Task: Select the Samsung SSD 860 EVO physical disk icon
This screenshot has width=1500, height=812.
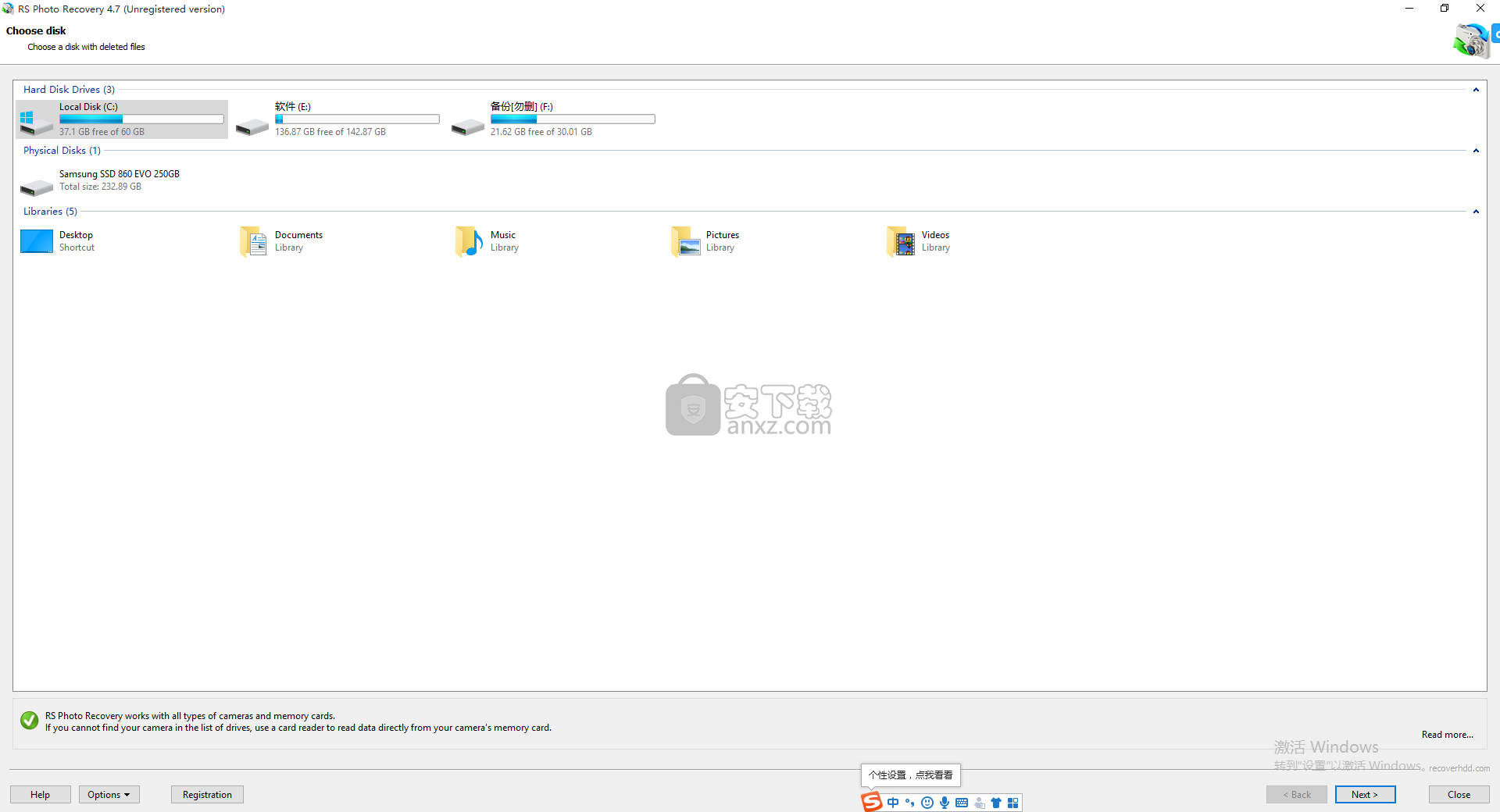Action: coord(37,187)
